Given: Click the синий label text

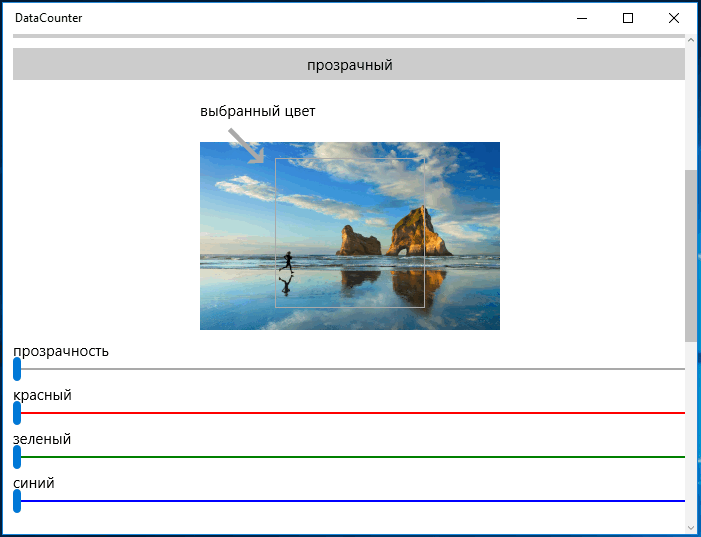Looking at the screenshot, I should pyautogui.click(x=34, y=483).
